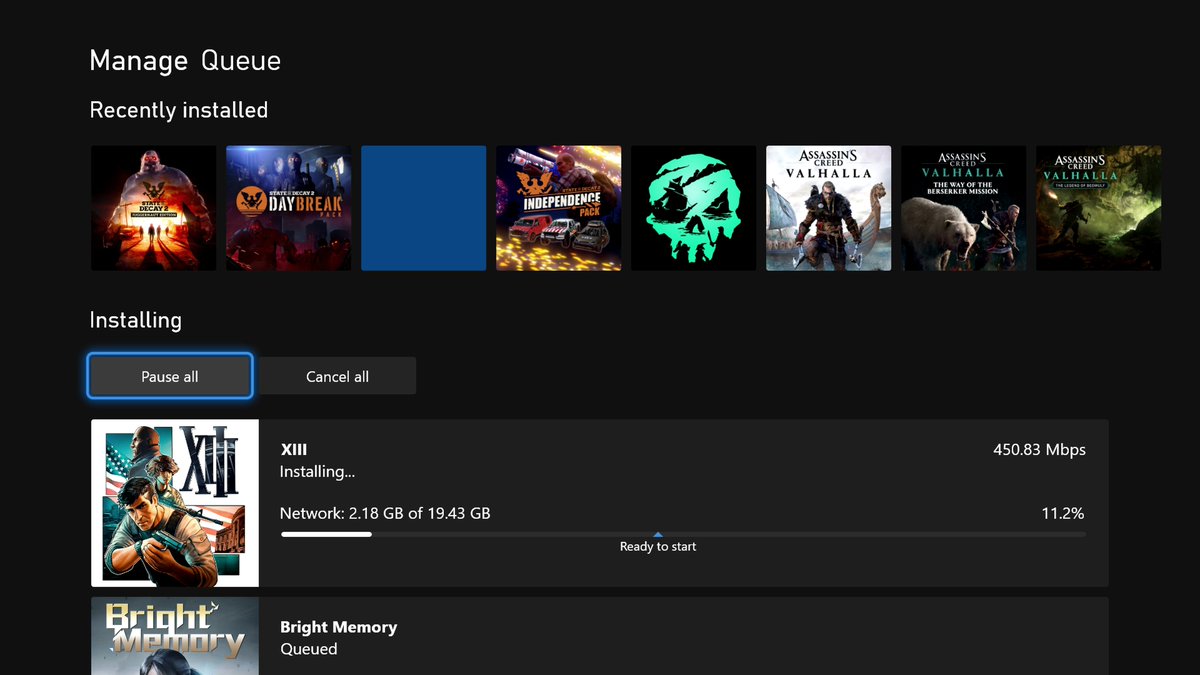The height and width of the screenshot is (675, 1200).
Task: Click the Queued status under Bright Memory
Action: coord(309,649)
